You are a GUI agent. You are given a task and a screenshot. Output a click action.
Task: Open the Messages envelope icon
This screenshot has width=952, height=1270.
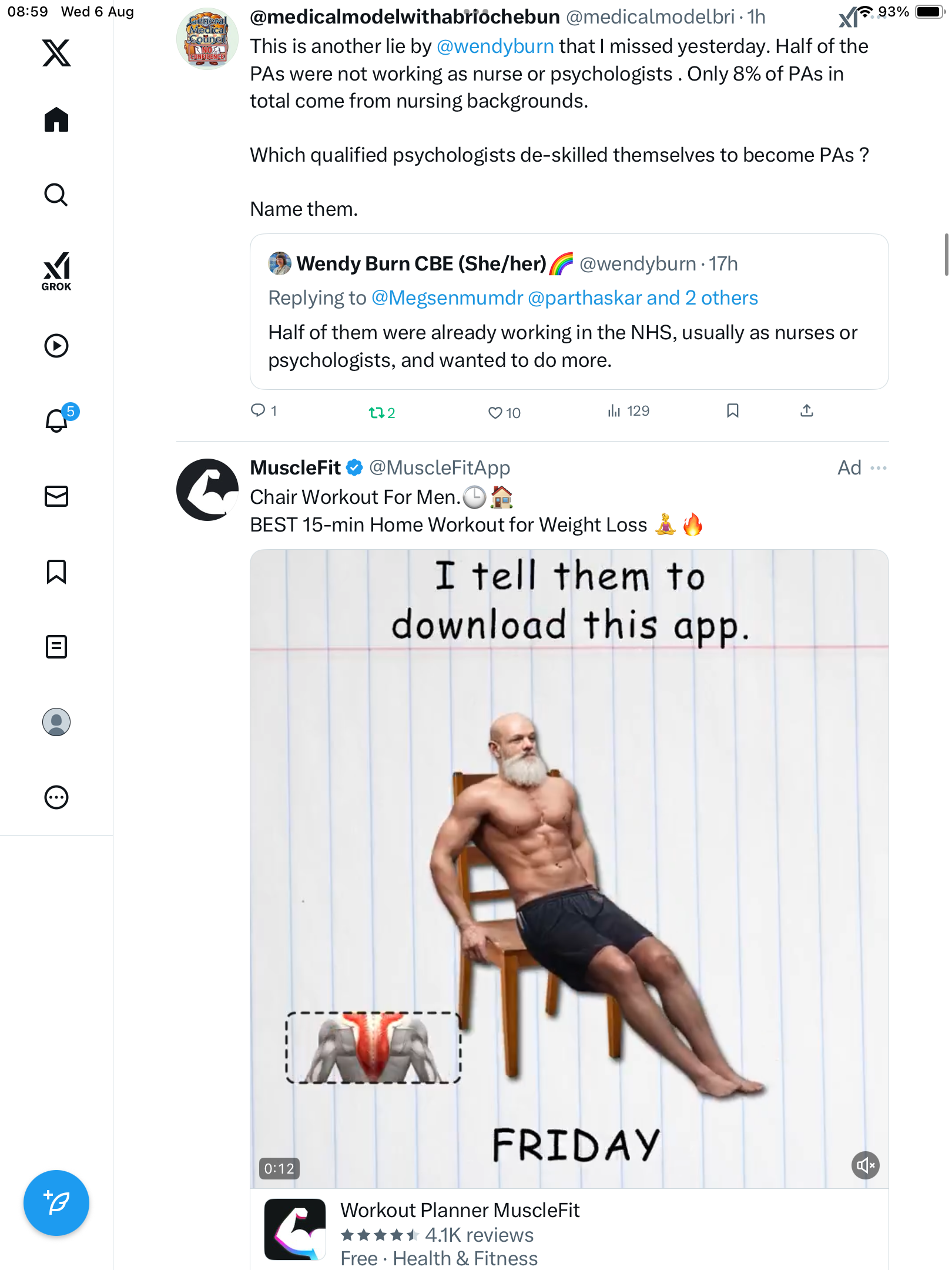(56, 496)
